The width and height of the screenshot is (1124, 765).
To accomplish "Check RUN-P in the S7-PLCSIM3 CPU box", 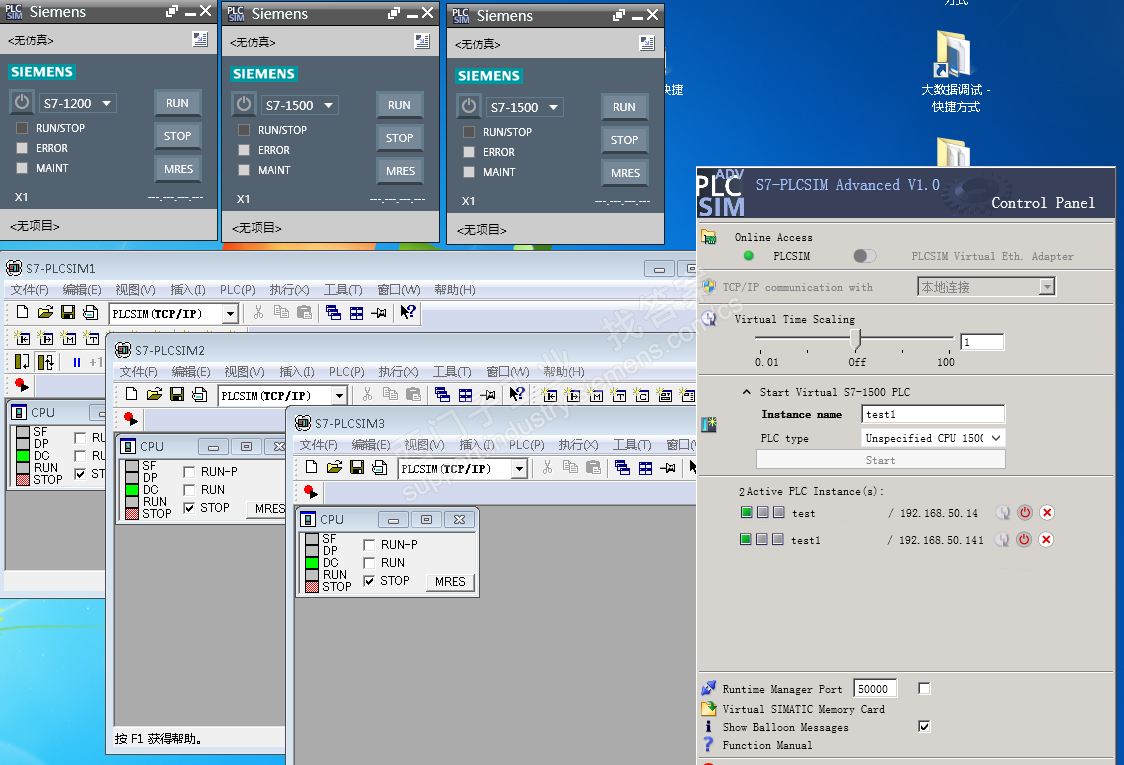I will tap(369, 545).
